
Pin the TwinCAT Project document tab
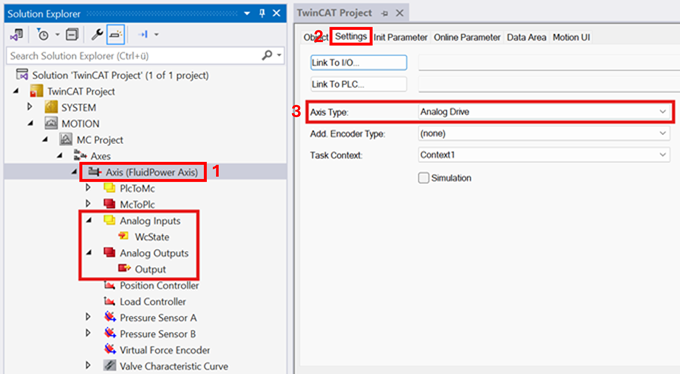pyautogui.click(x=385, y=13)
